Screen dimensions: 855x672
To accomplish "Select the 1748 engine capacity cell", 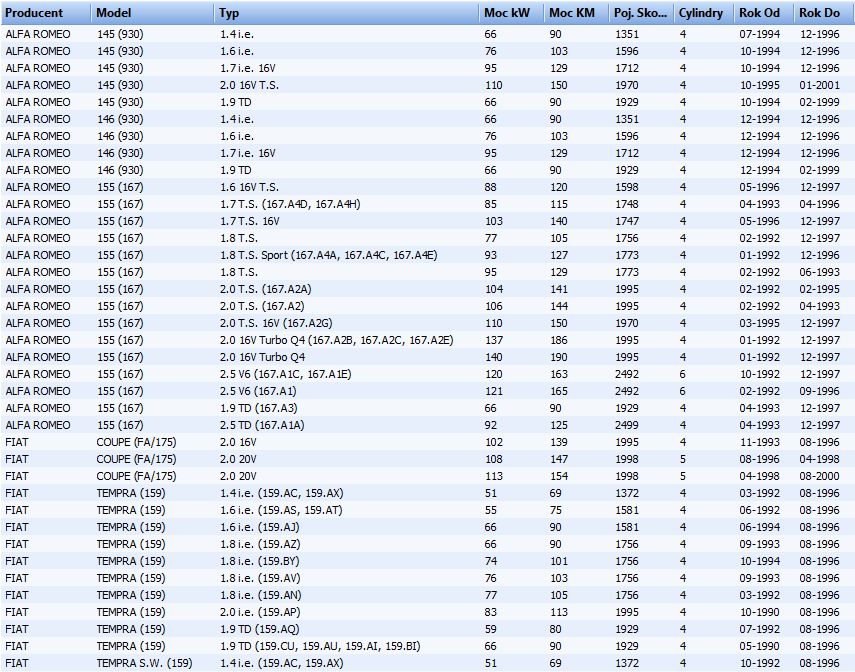I will point(627,204).
